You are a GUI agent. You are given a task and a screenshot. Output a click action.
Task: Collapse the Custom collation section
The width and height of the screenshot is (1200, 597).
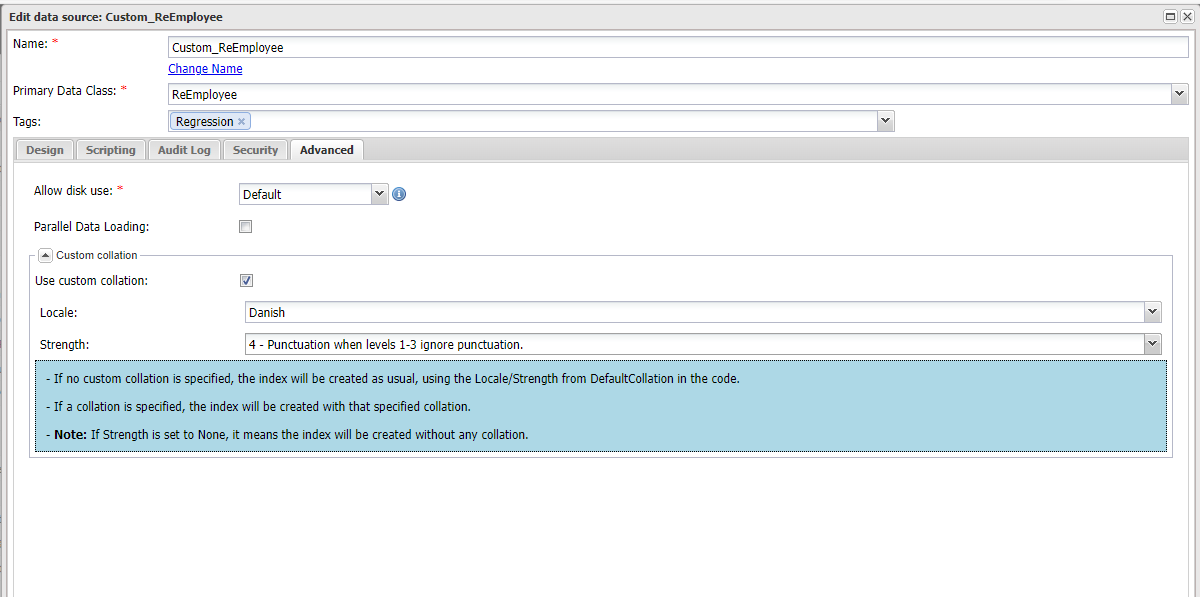pos(46,255)
